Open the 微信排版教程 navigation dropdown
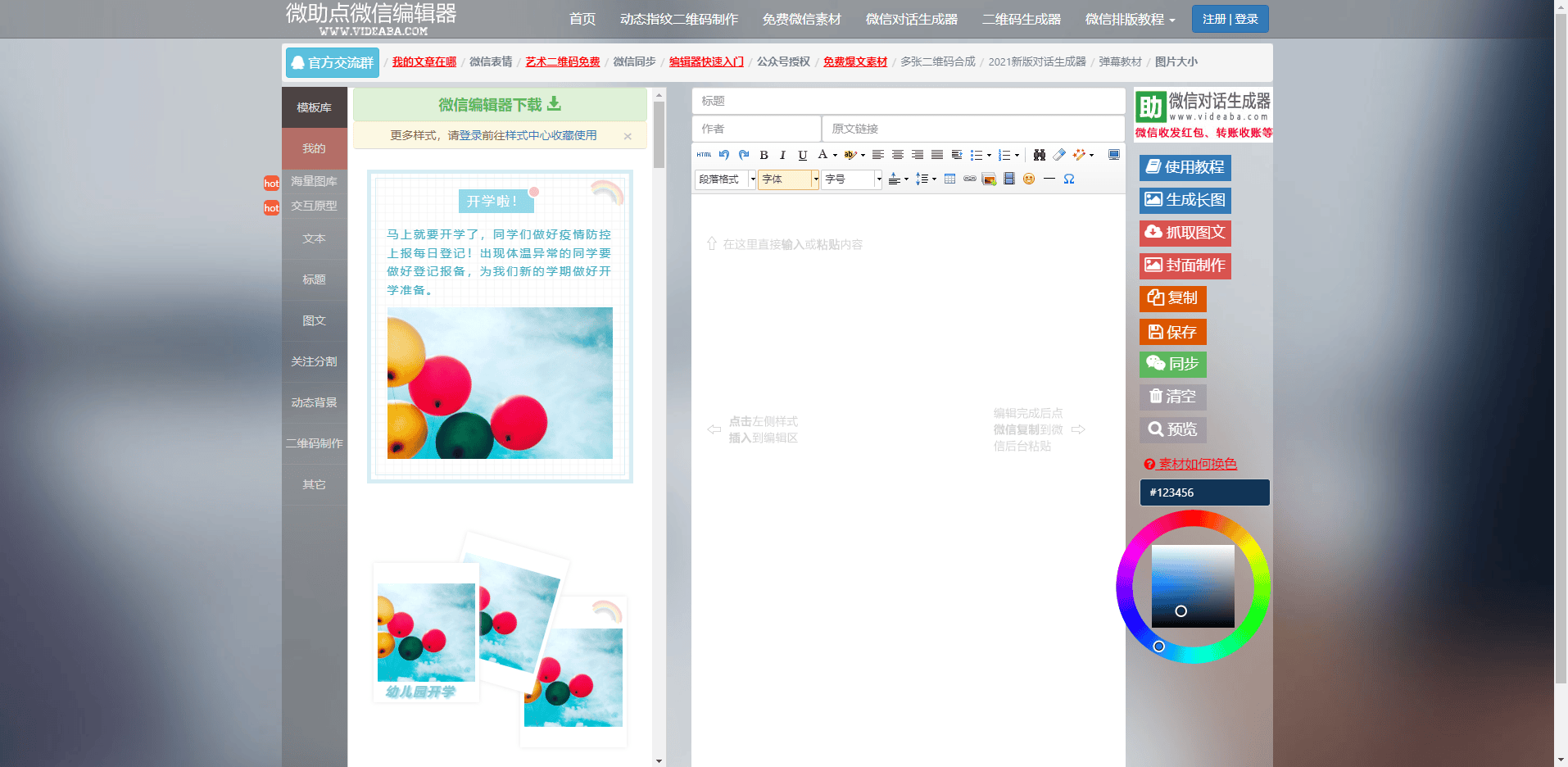Viewport: 1568px width, 767px height. 1130,20
